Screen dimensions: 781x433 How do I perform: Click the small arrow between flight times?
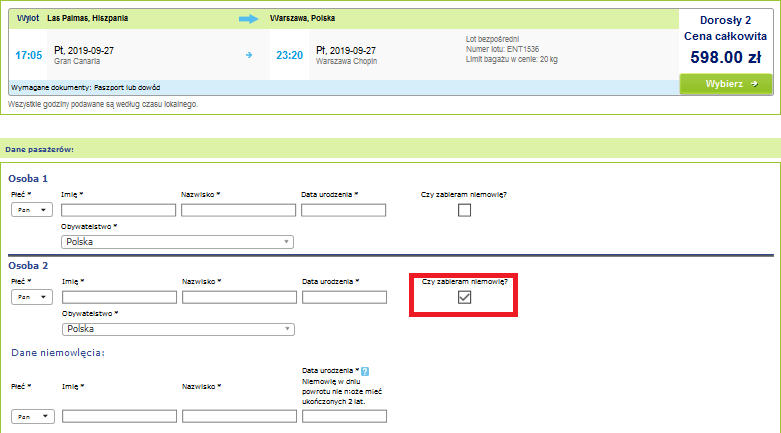[x=249, y=55]
